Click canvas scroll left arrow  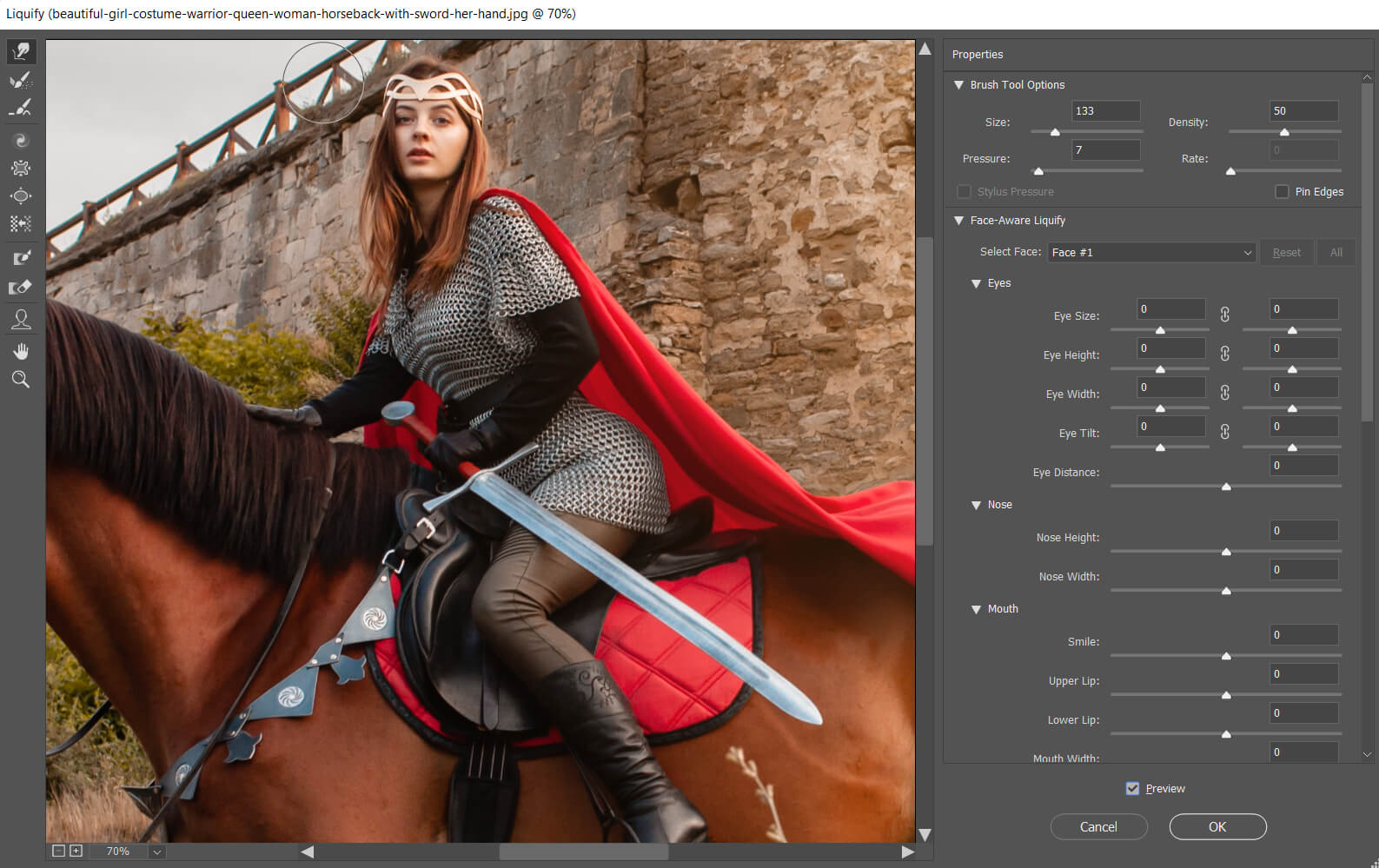(x=307, y=851)
